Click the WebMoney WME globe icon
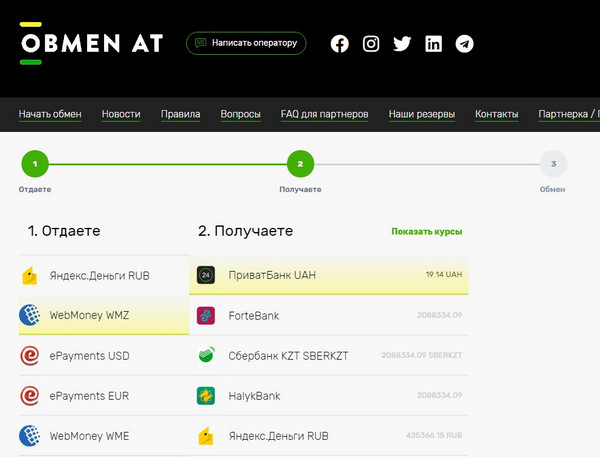Image resolution: width=600 pixels, height=457 pixels. tap(29, 436)
